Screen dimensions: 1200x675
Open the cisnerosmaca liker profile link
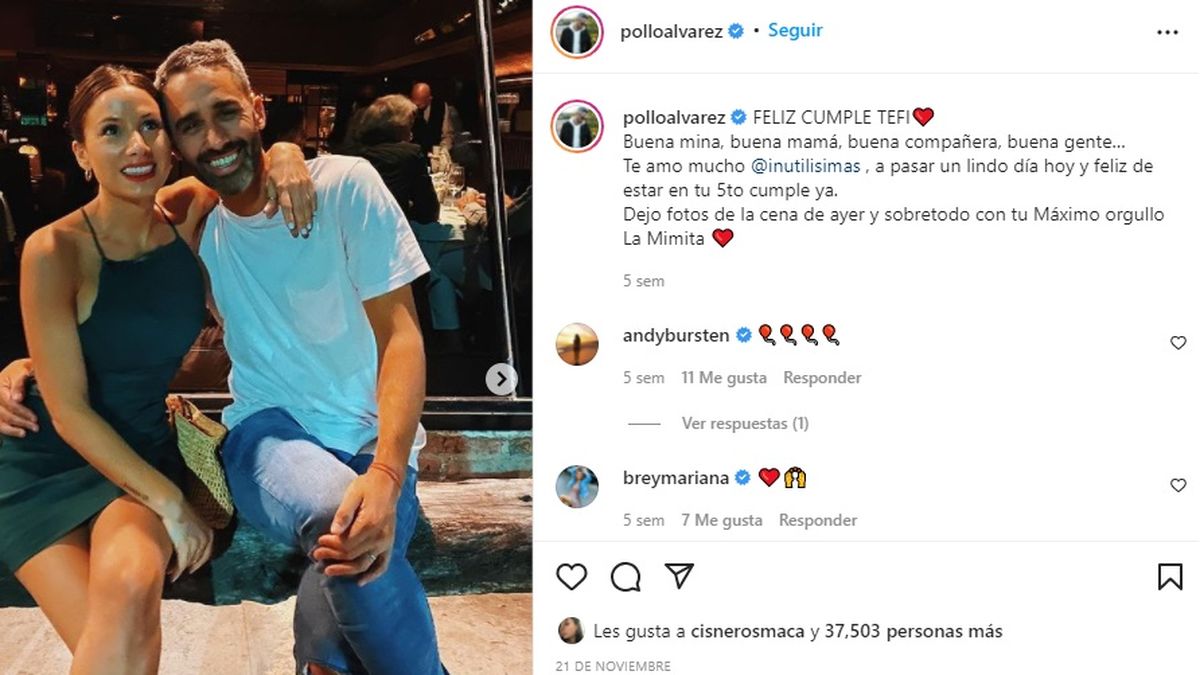748,631
